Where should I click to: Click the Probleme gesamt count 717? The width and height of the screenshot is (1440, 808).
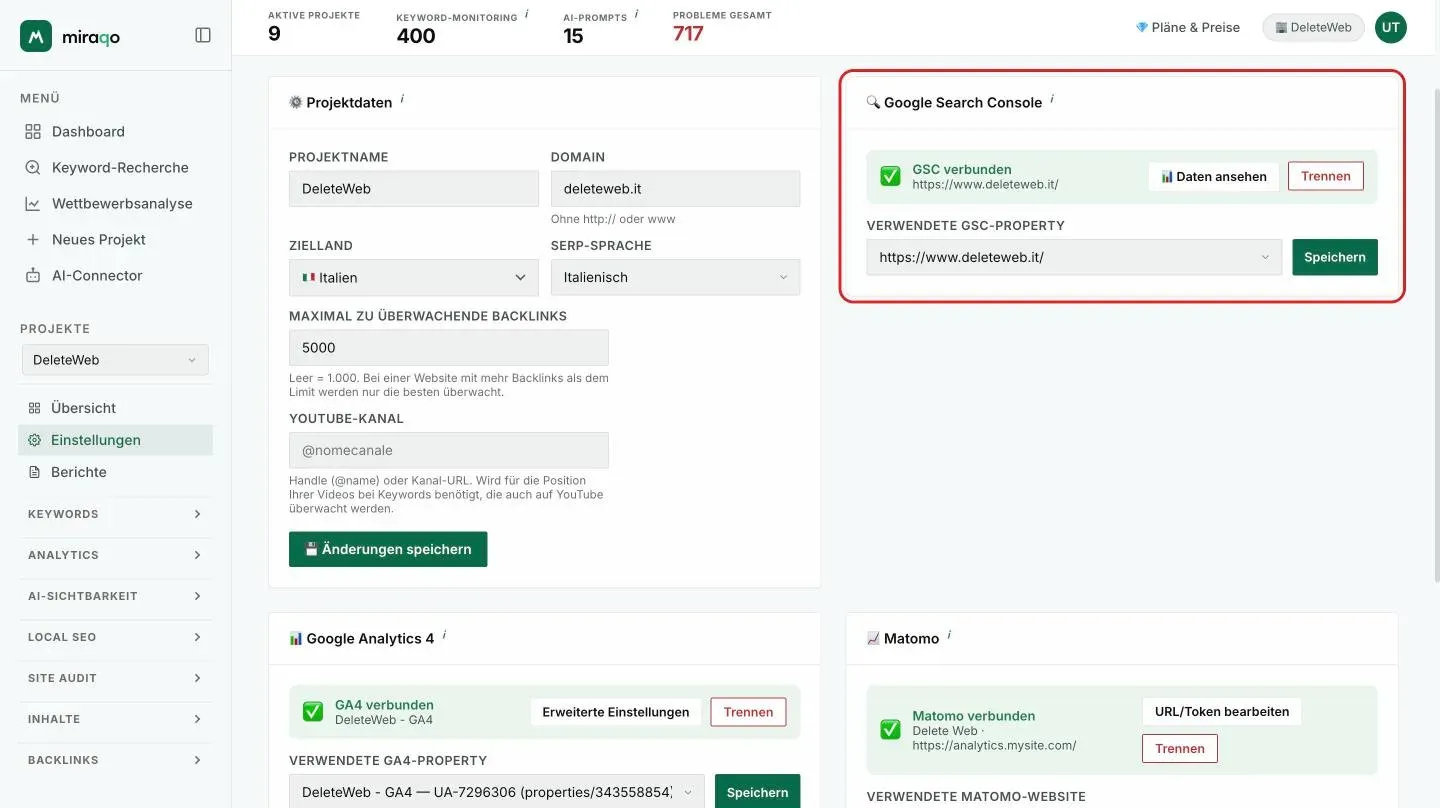[x=688, y=34]
